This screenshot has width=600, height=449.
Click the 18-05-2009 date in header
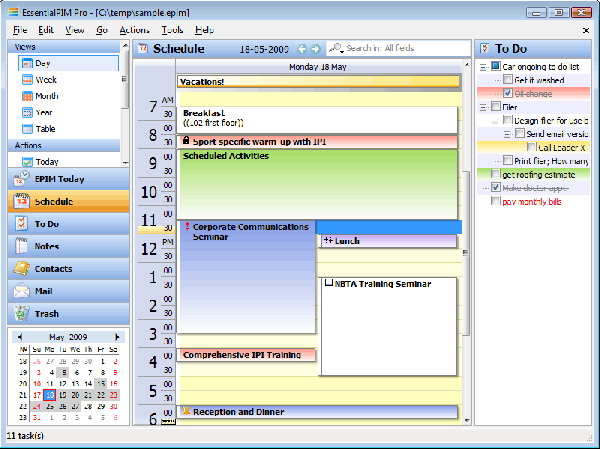pos(264,49)
